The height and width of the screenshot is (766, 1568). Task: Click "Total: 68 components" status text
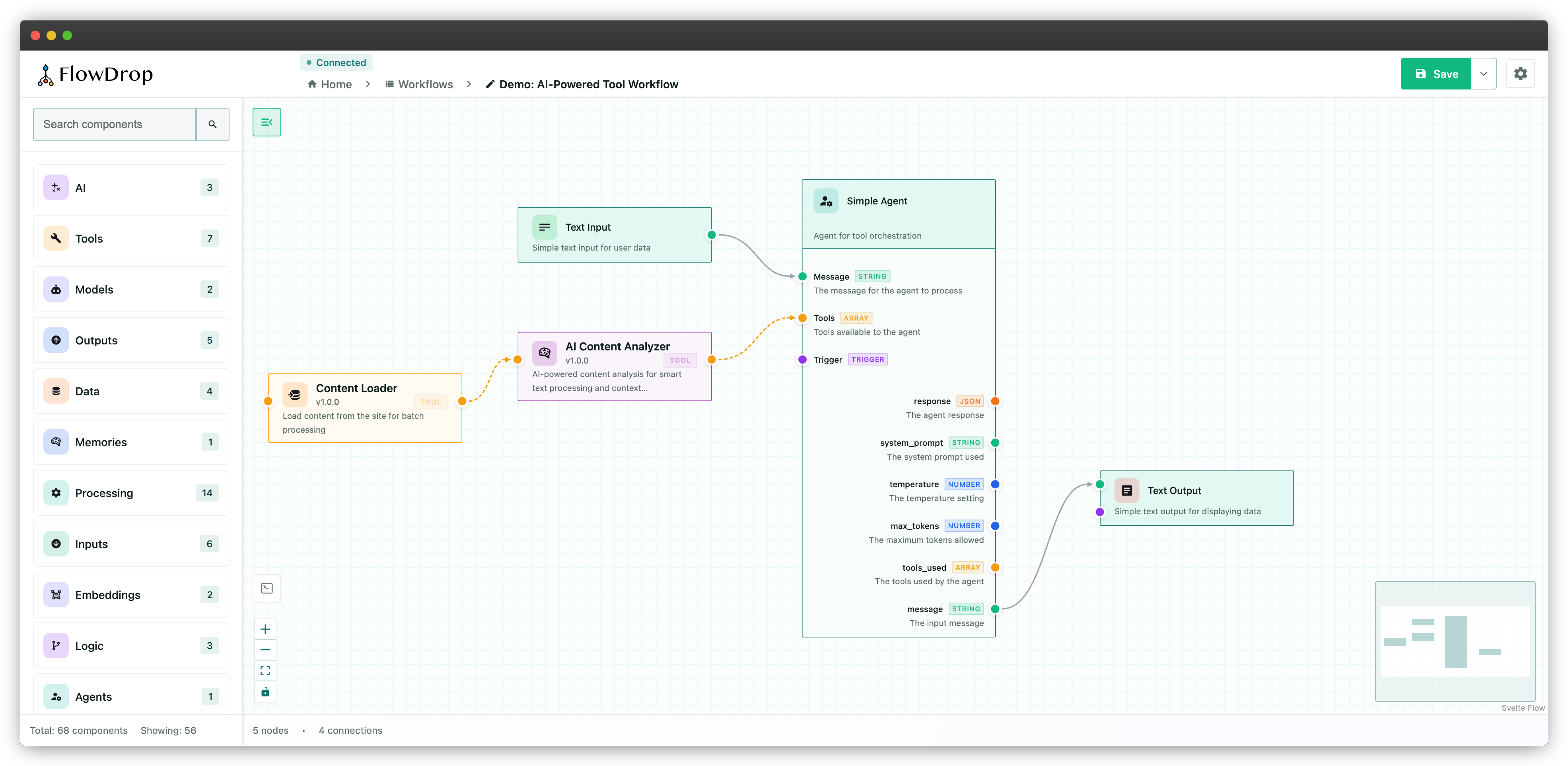click(78, 730)
